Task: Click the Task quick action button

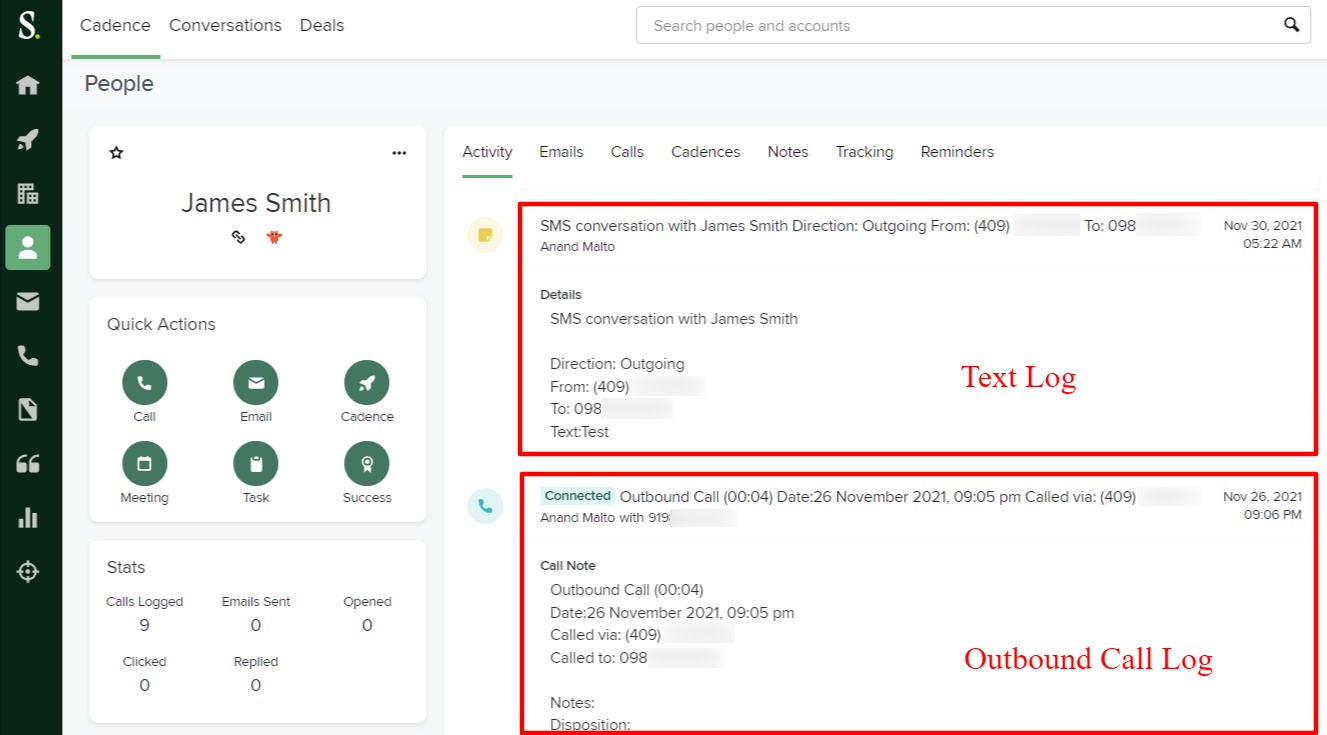Action: click(x=256, y=464)
